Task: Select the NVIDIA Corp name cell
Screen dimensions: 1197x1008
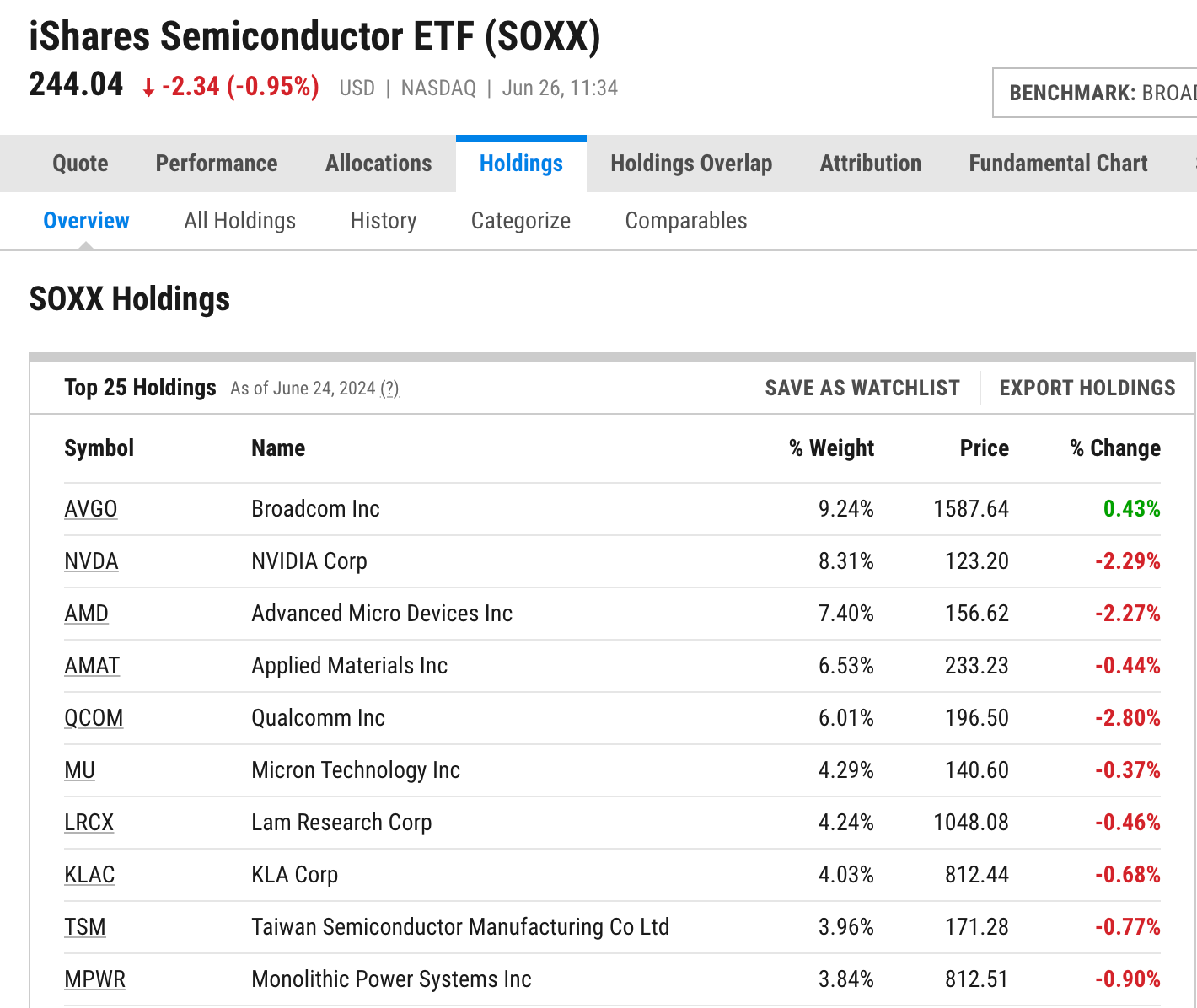Action: pyautogui.click(x=309, y=561)
